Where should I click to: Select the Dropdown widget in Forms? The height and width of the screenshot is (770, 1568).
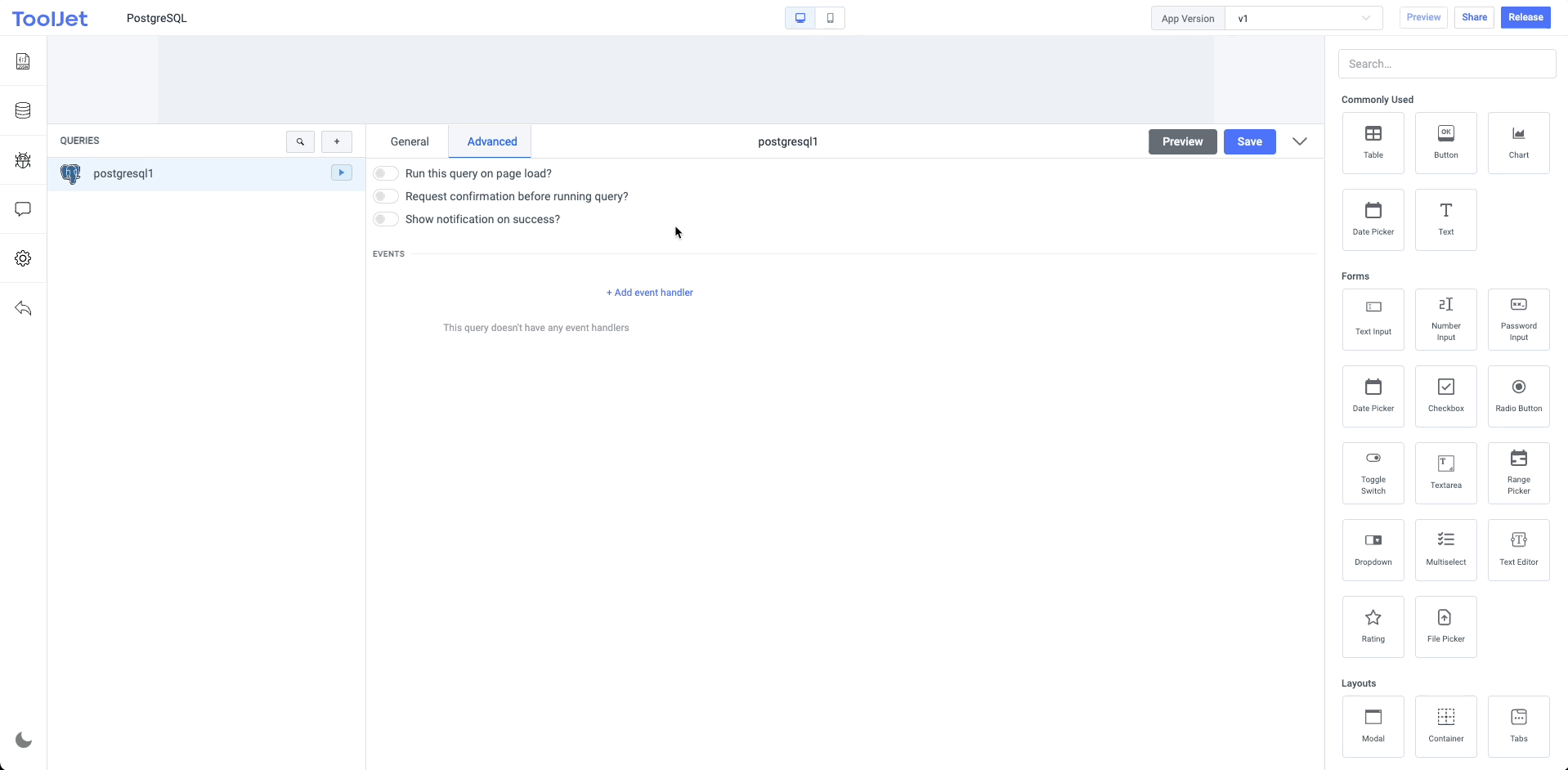click(1373, 550)
